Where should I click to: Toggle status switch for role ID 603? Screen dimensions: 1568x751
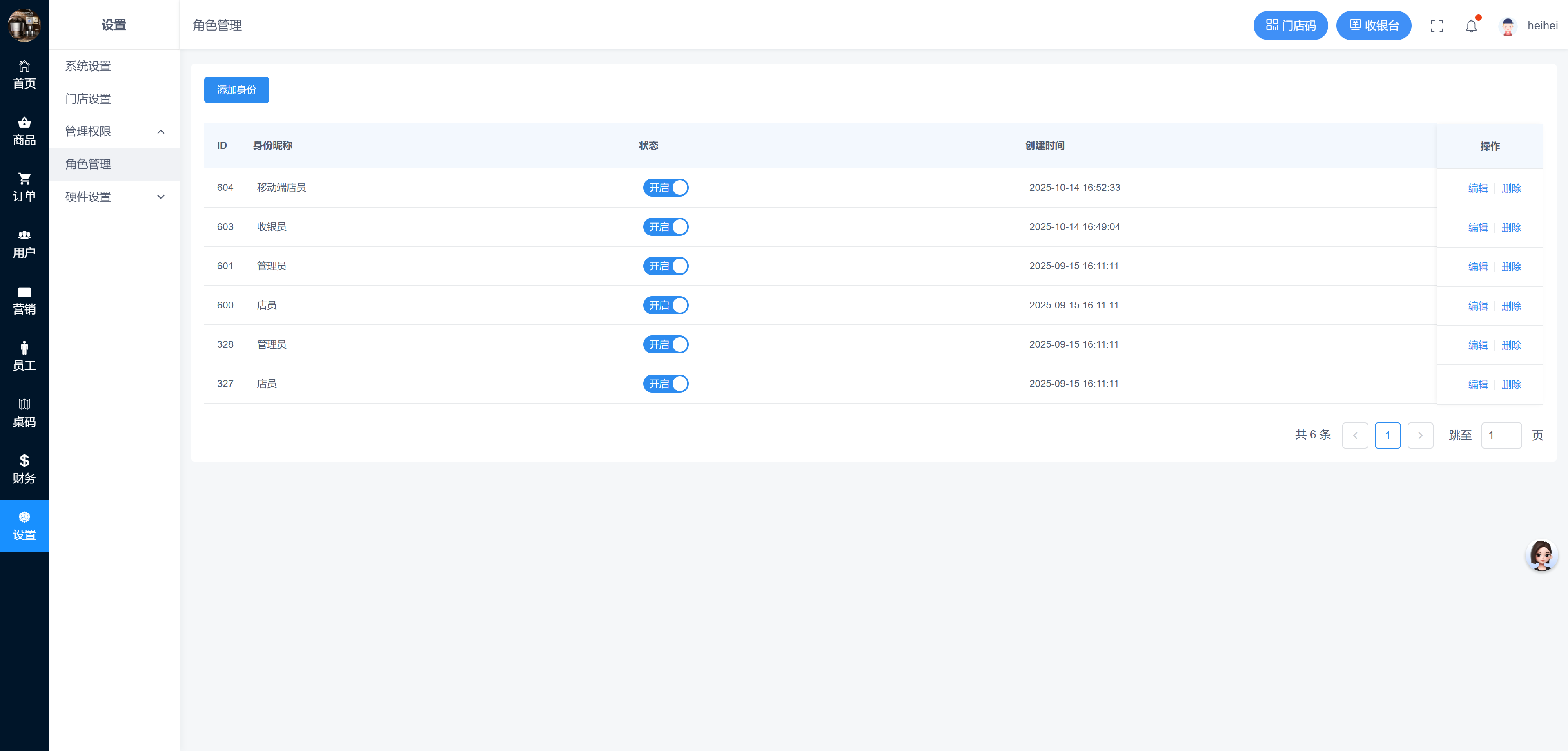[665, 227]
